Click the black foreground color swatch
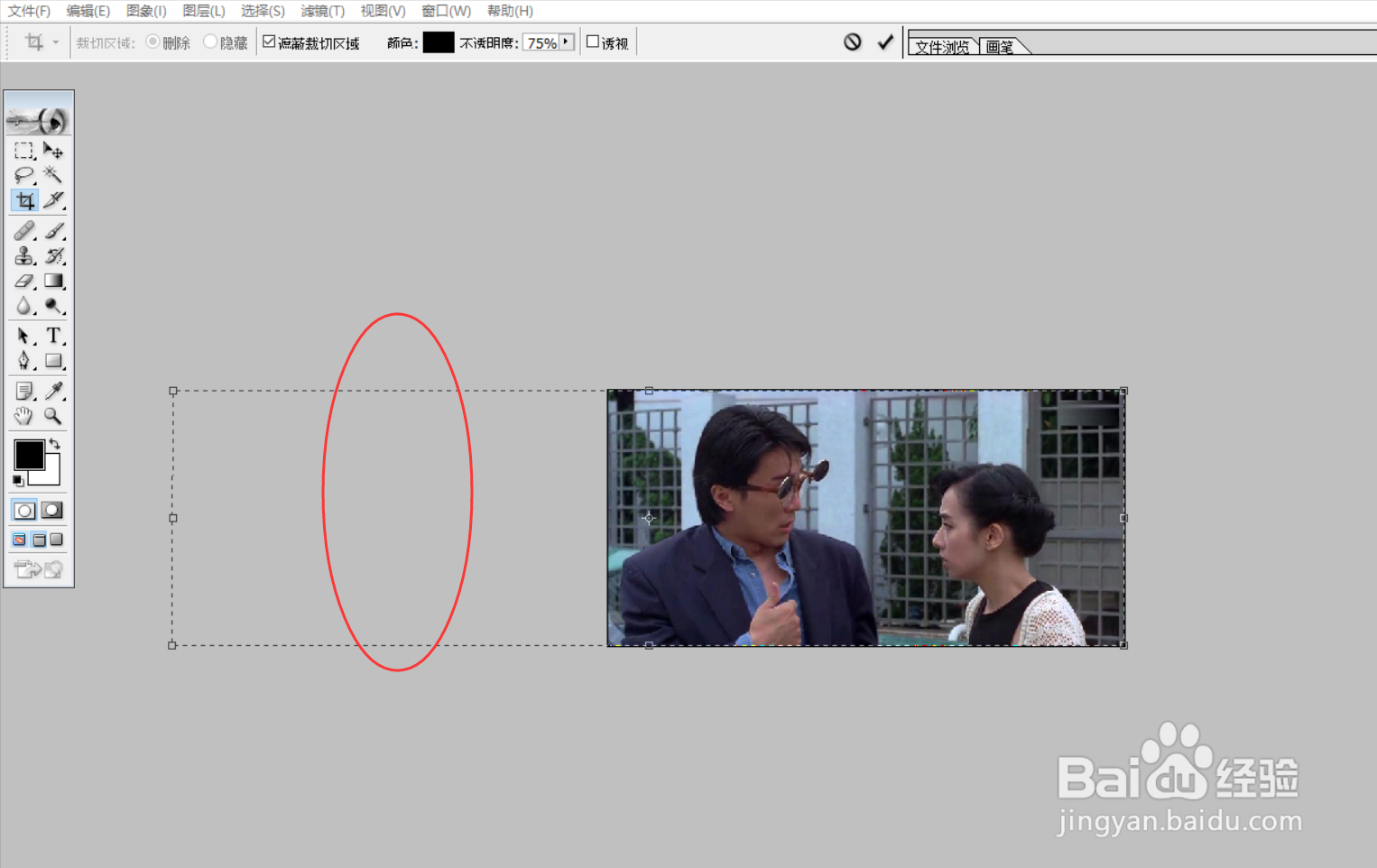1377x868 pixels. pyautogui.click(x=29, y=455)
